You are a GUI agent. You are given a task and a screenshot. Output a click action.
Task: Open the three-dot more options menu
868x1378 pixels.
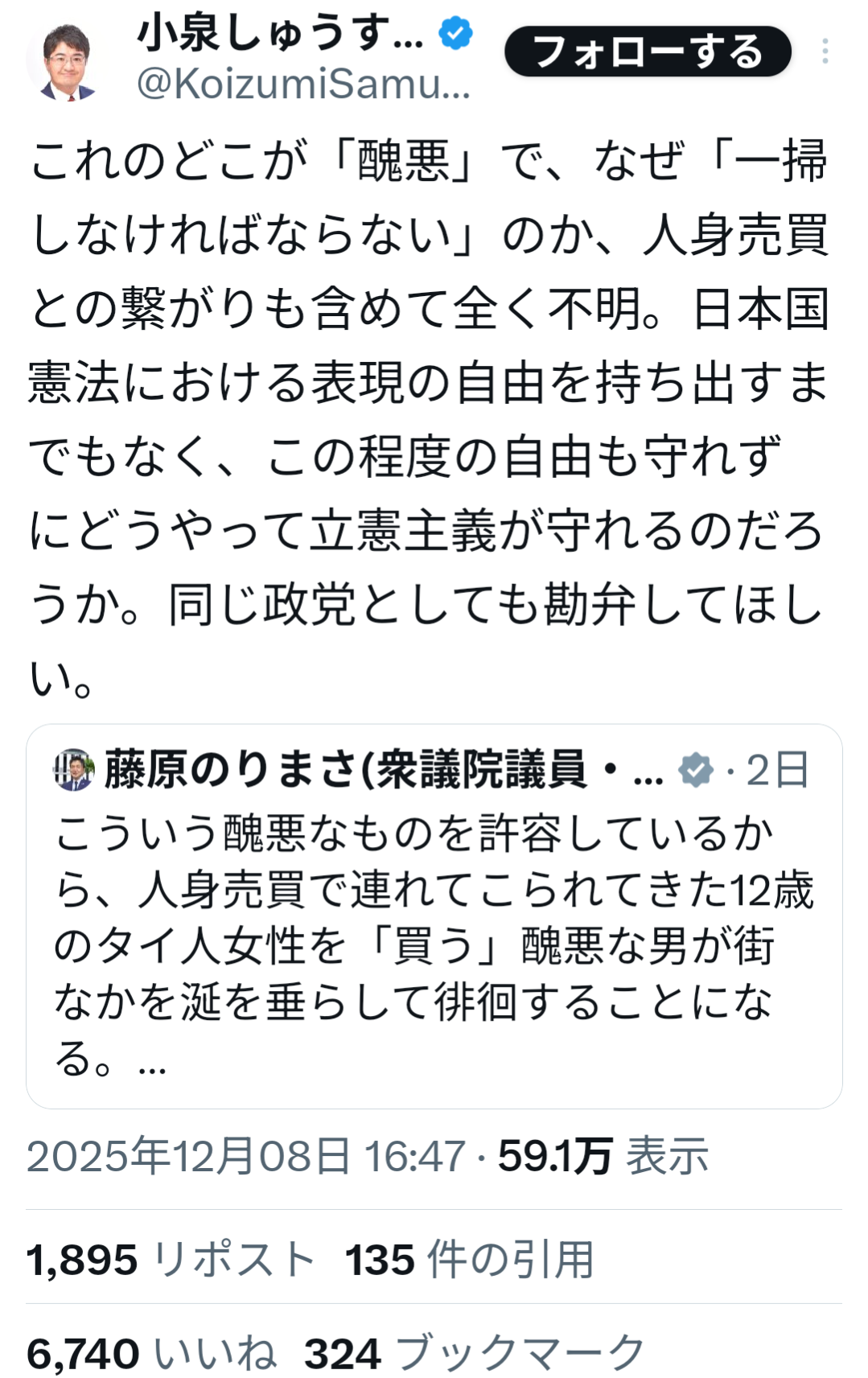tap(825, 51)
